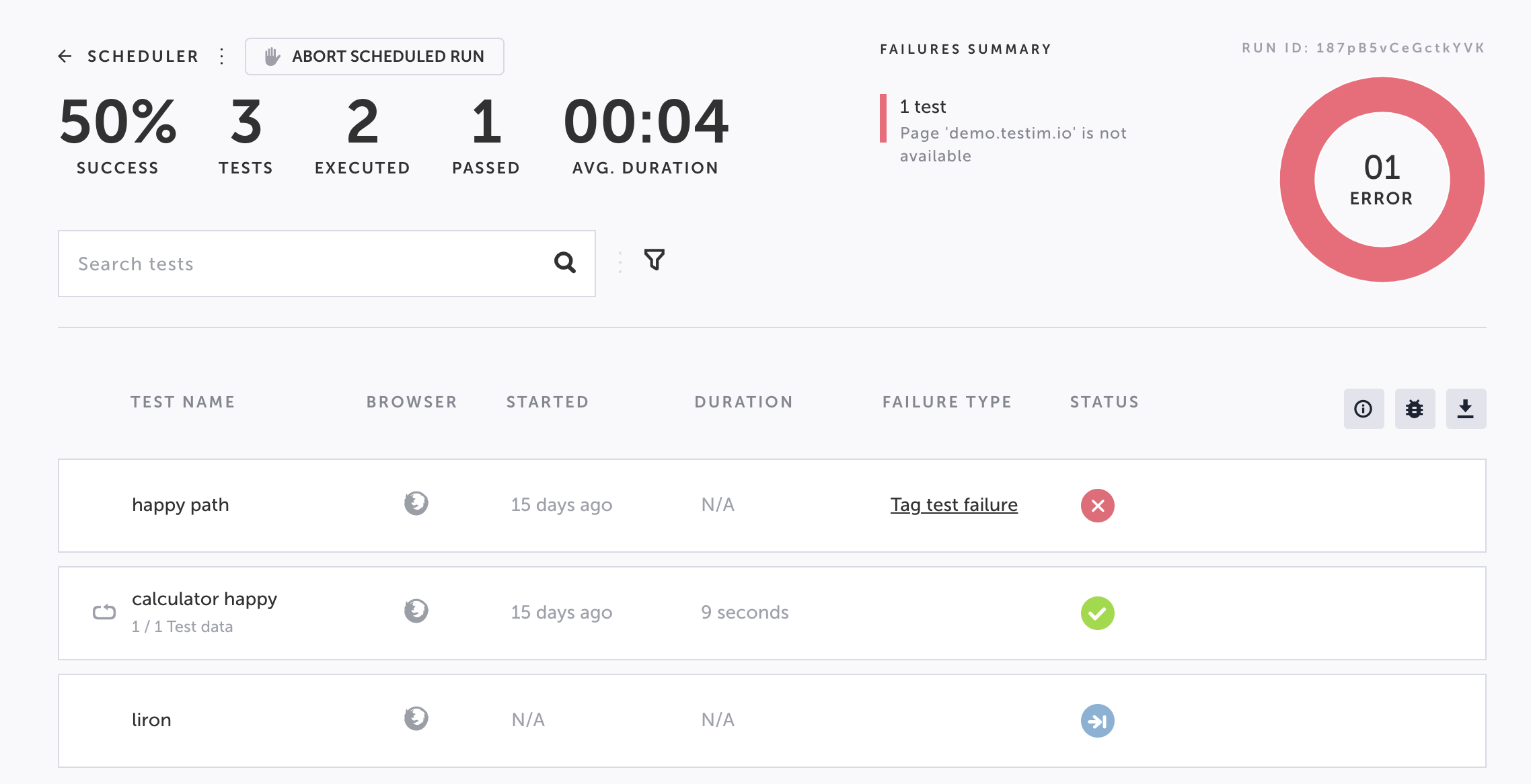1531x784 pixels.
Task: Click the back arrow next to Scheduler
Action: [x=65, y=56]
